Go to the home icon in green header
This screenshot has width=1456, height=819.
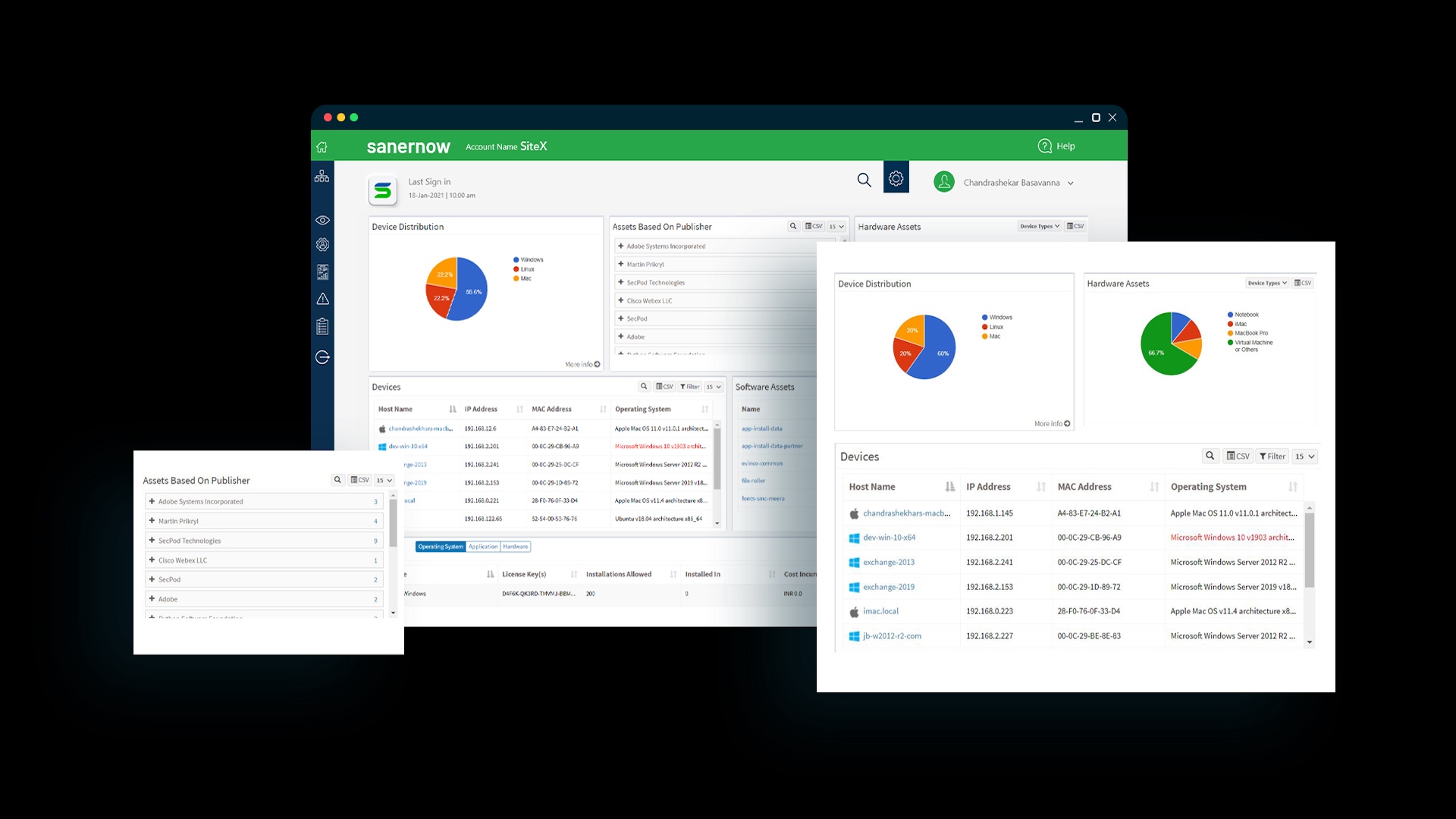pos(322,147)
